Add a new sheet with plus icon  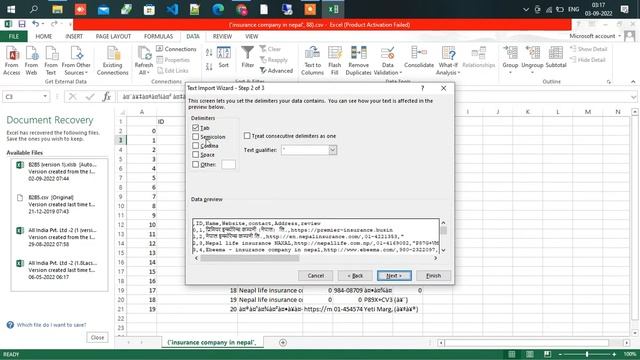tap(283, 342)
